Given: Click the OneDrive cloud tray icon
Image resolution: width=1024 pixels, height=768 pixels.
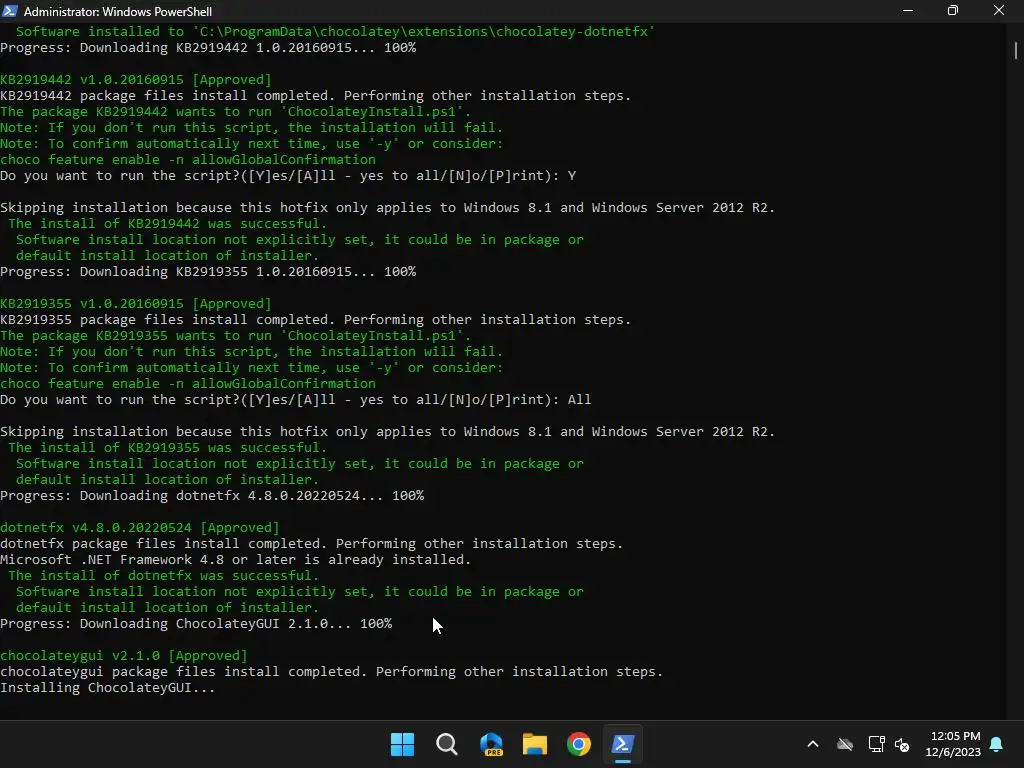Looking at the screenshot, I should [x=845, y=744].
